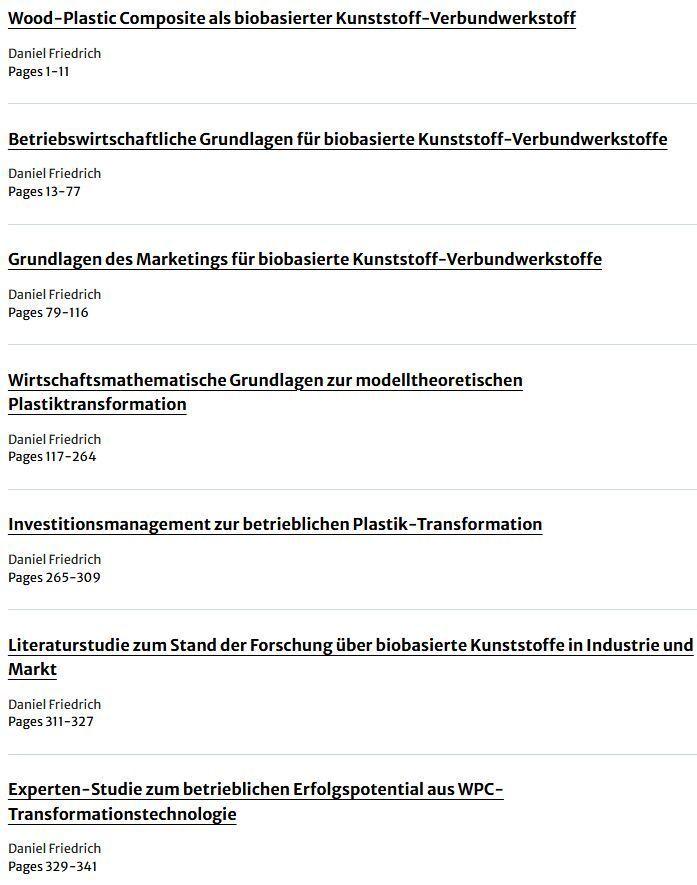This screenshot has width=697, height=885.
Task: Click author Daniel Friedrich under Grundlagen des Marketings
Action: [54, 295]
